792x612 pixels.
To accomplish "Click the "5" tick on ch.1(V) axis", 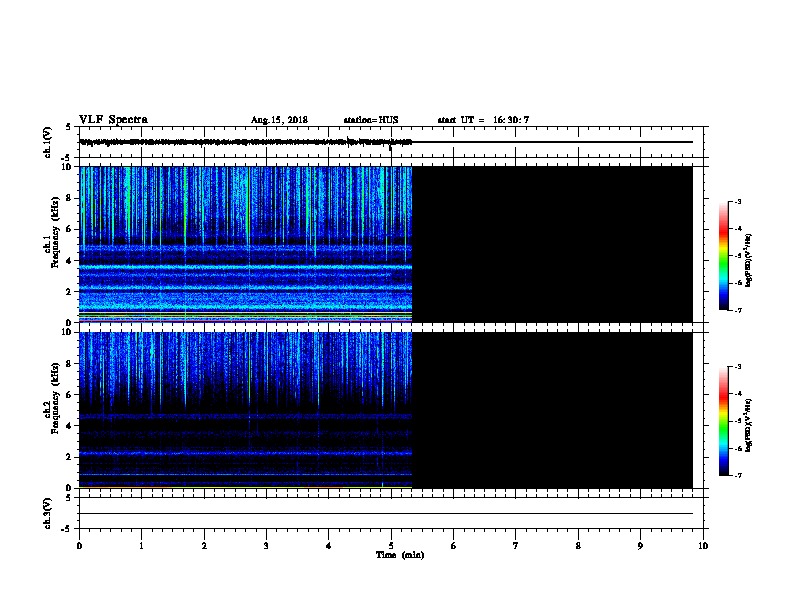I will tap(69, 127).
